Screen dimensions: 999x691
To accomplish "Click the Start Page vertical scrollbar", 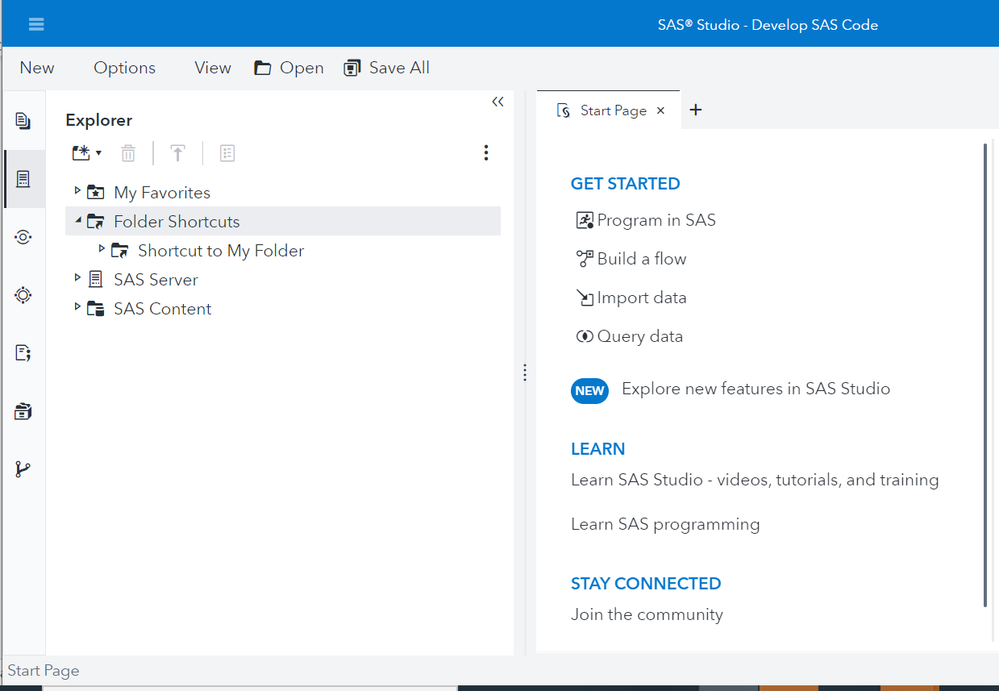I will click(x=986, y=375).
